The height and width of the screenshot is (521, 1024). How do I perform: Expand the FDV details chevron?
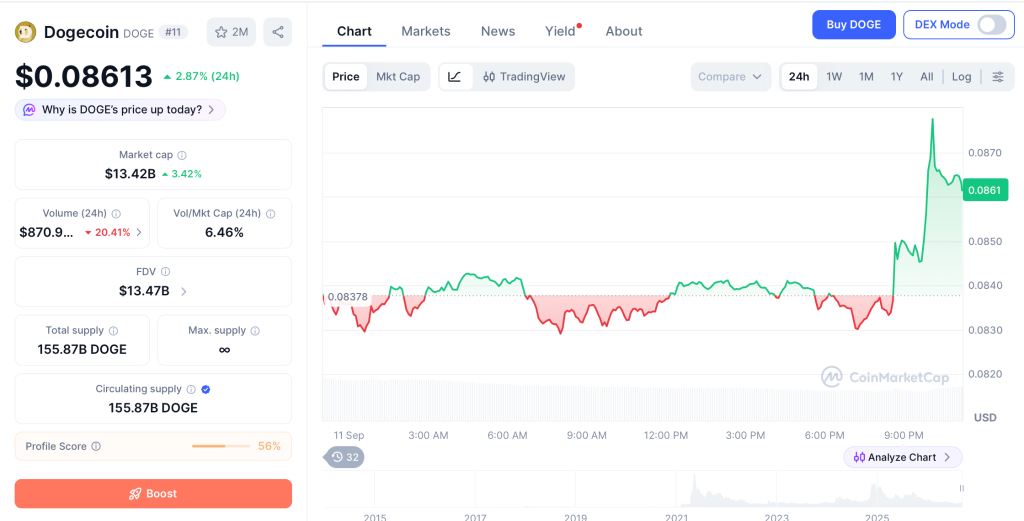click(184, 291)
